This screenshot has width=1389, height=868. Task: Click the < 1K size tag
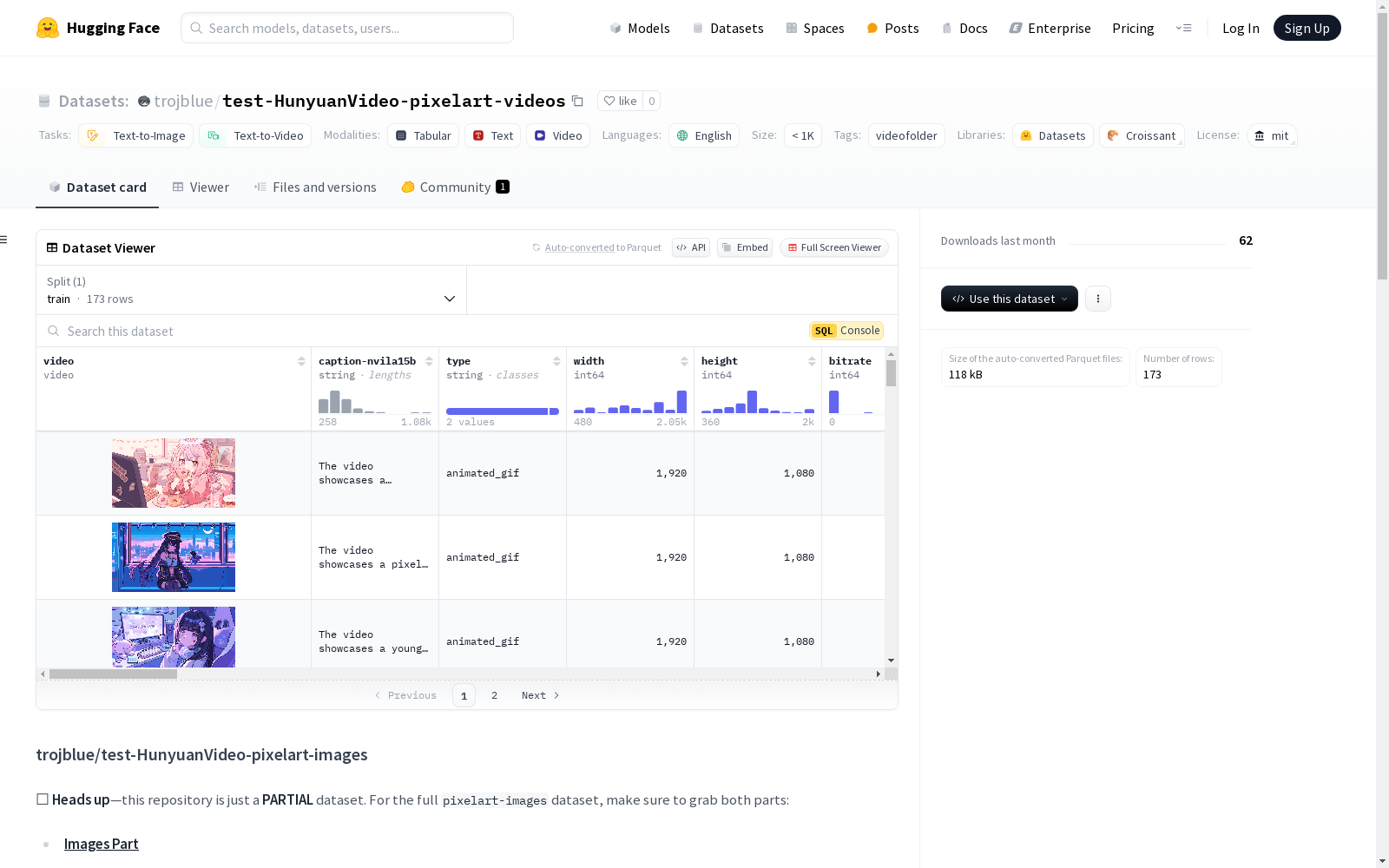[x=803, y=135]
